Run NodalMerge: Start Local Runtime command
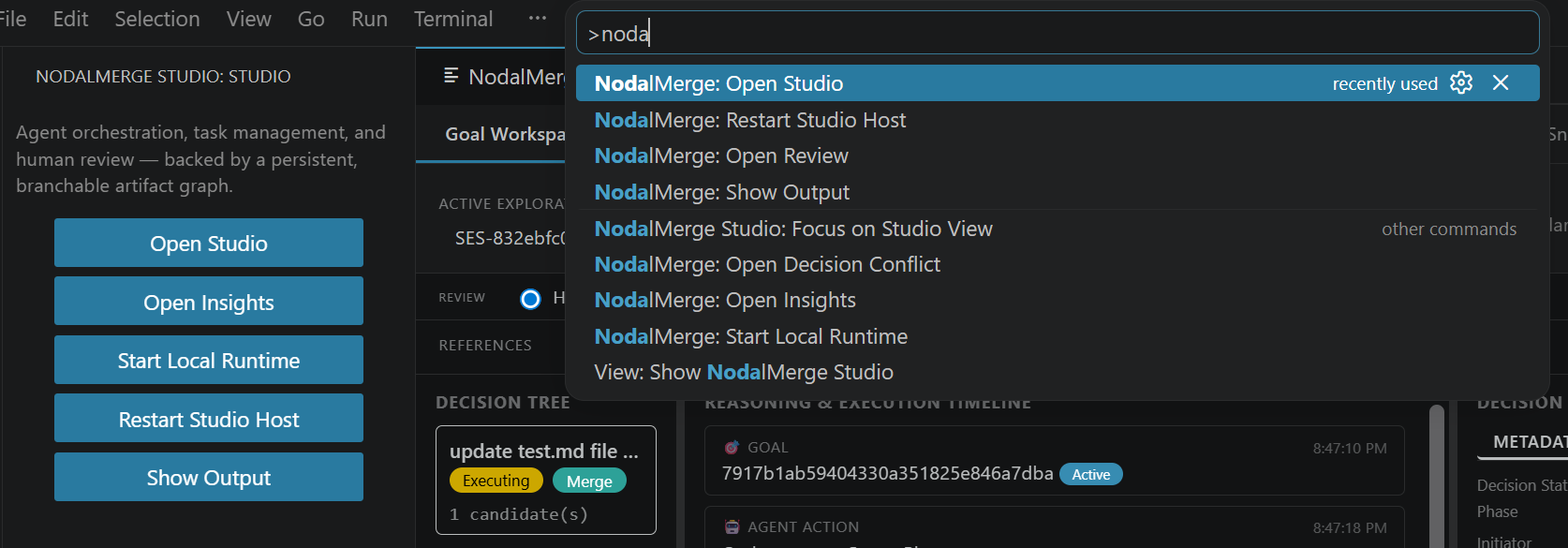 point(1058,336)
